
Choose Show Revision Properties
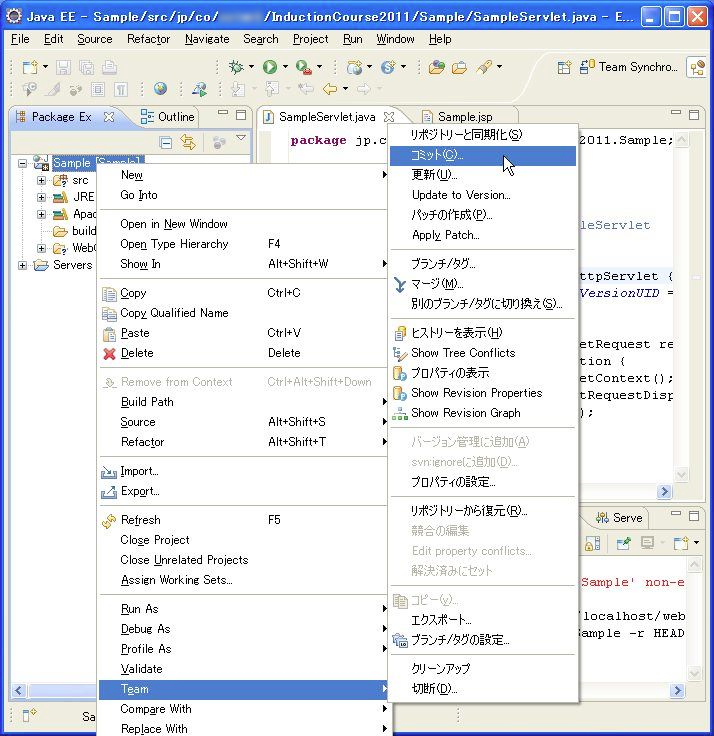point(483,393)
